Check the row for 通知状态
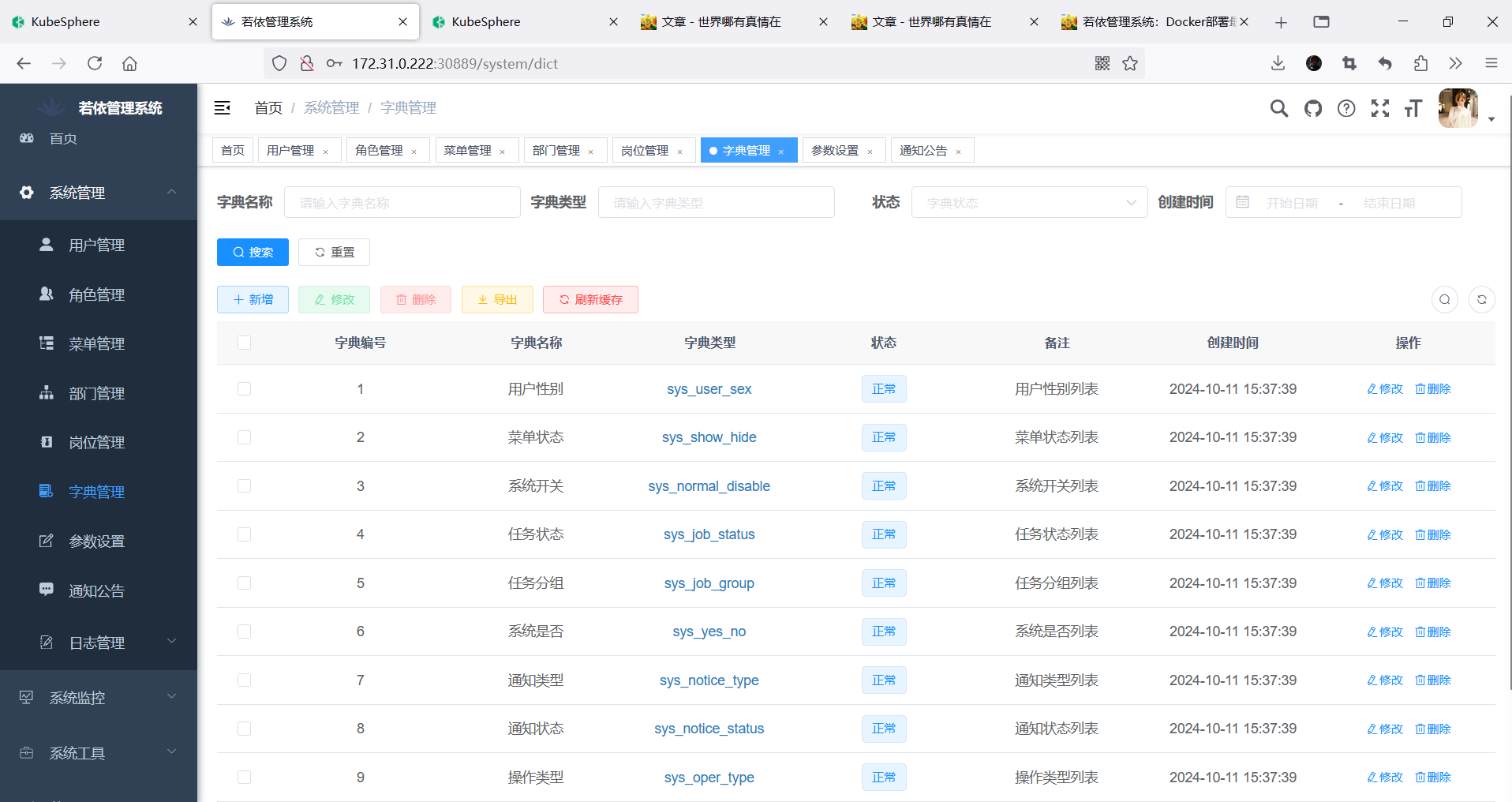This screenshot has height=802, width=1512. pos(244,729)
